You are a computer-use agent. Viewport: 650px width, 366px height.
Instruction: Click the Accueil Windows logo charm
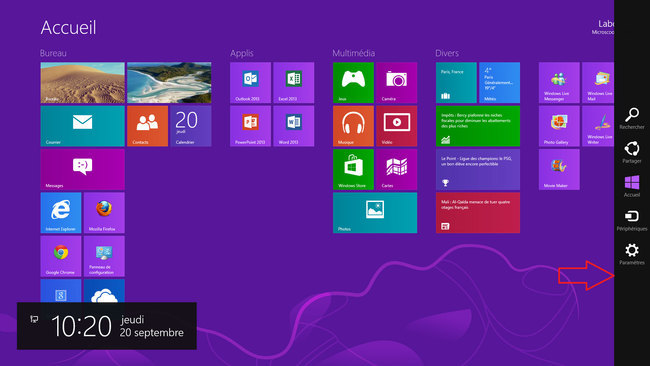pos(632,186)
